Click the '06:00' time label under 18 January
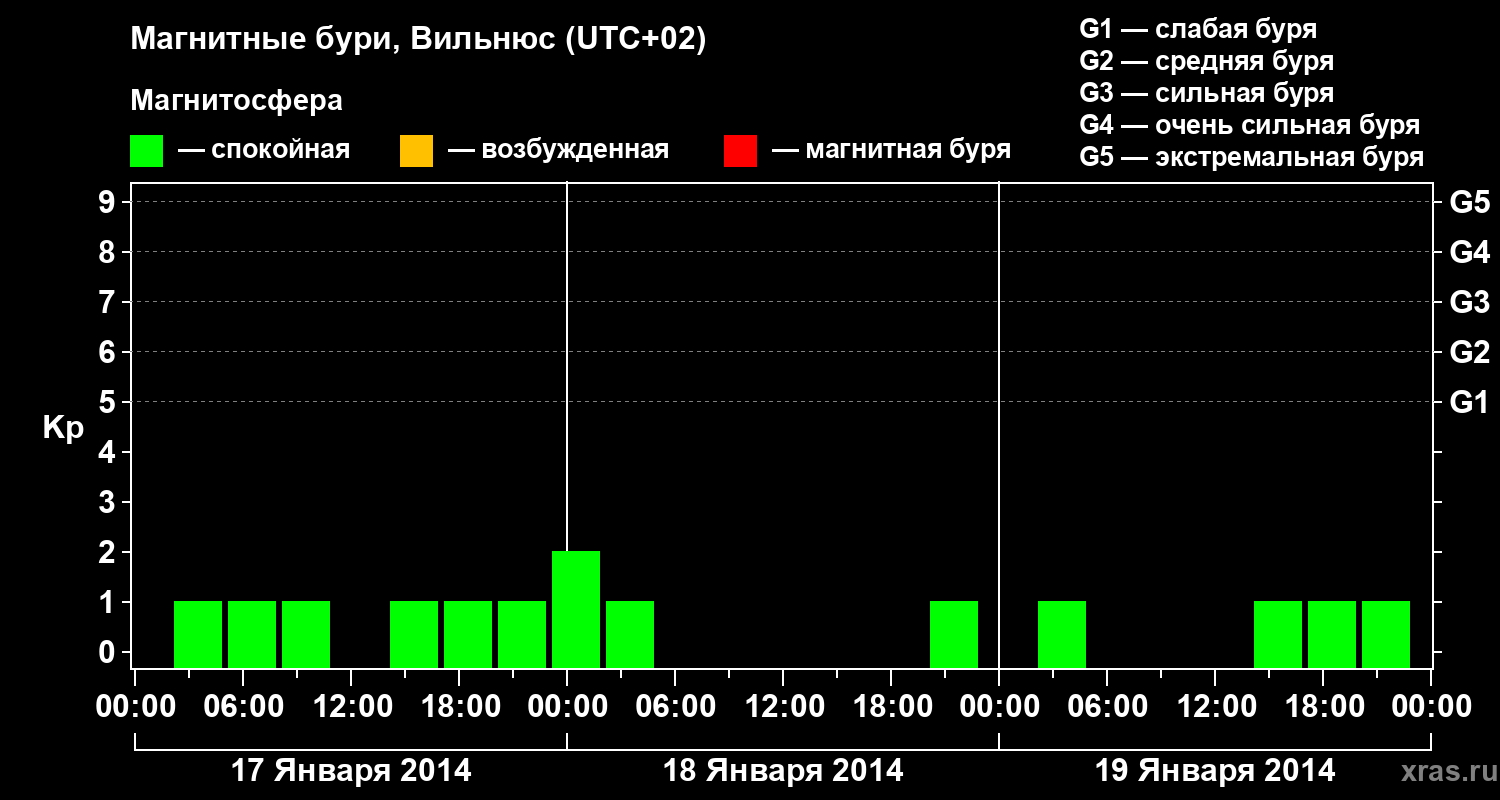Screen dimensions: 1500x800 click(x=675, y=707)
